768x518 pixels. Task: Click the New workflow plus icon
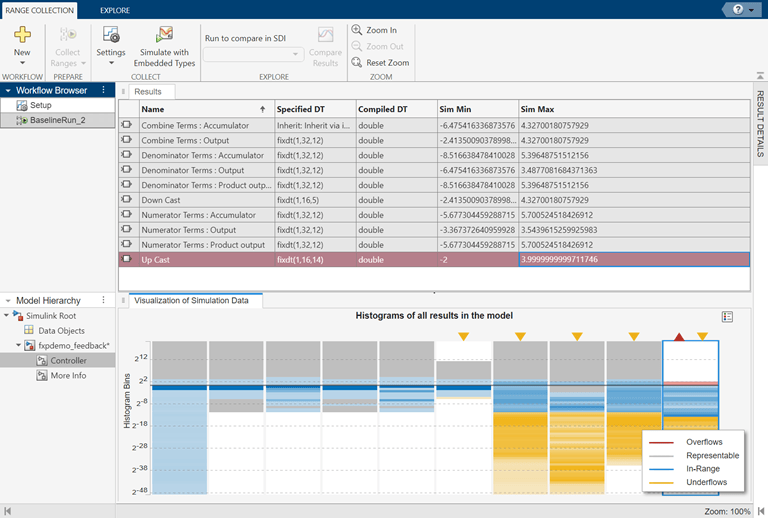[x=22, y=34]
